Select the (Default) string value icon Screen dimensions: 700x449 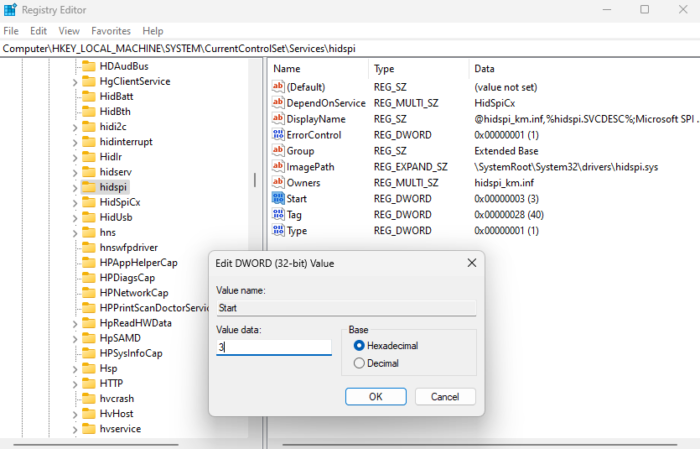[x=278, y=87]
